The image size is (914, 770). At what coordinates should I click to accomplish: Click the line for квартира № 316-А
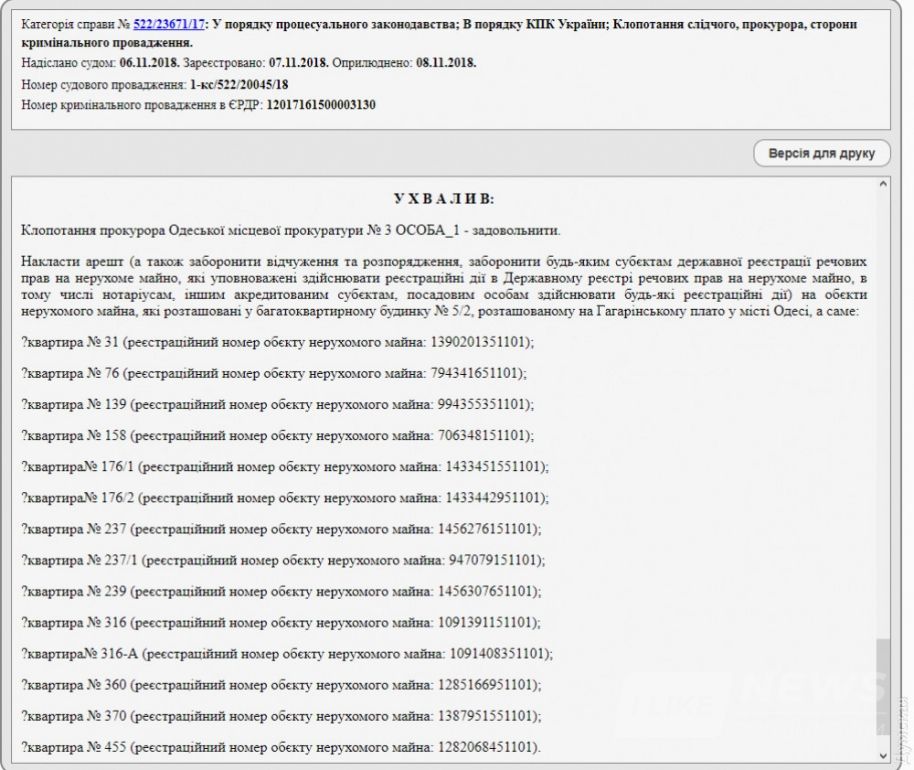click(286, 654)
